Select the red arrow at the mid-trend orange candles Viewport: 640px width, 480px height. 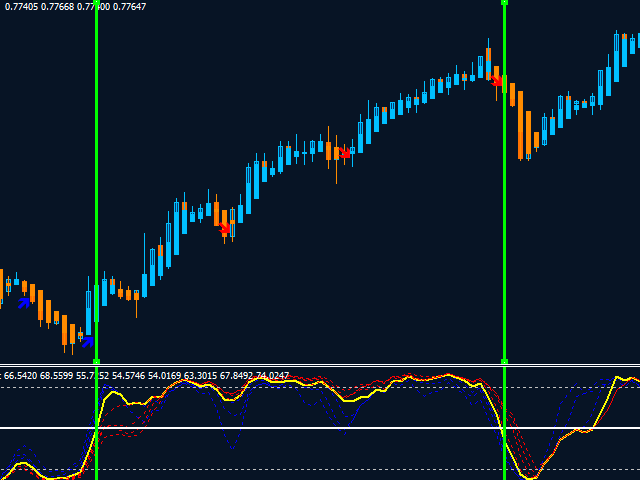tap(345, 152)
